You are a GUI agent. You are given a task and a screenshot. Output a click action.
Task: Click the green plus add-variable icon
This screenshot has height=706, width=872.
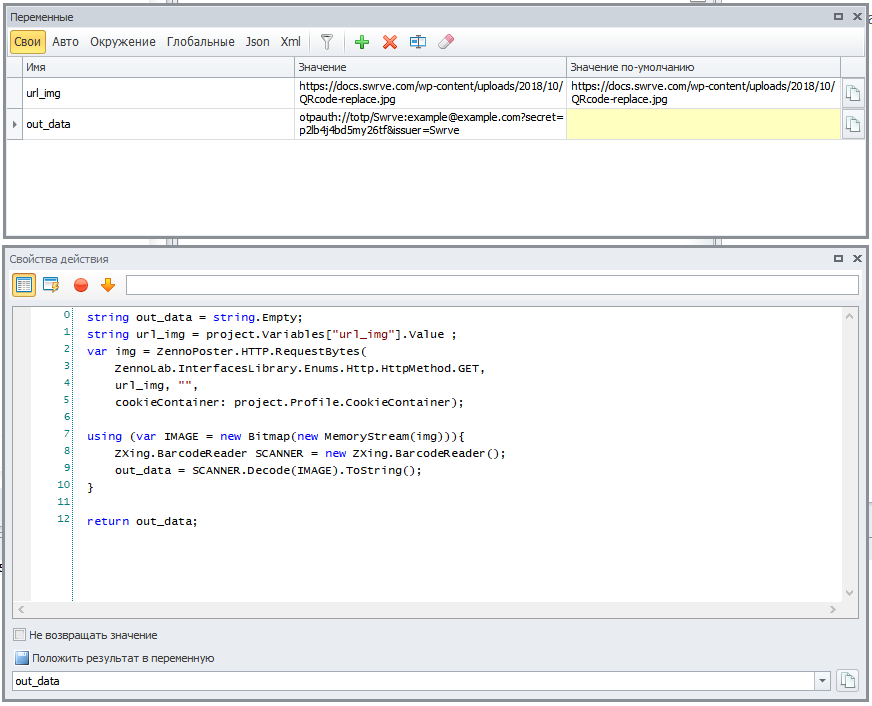[x=362, y=42]
